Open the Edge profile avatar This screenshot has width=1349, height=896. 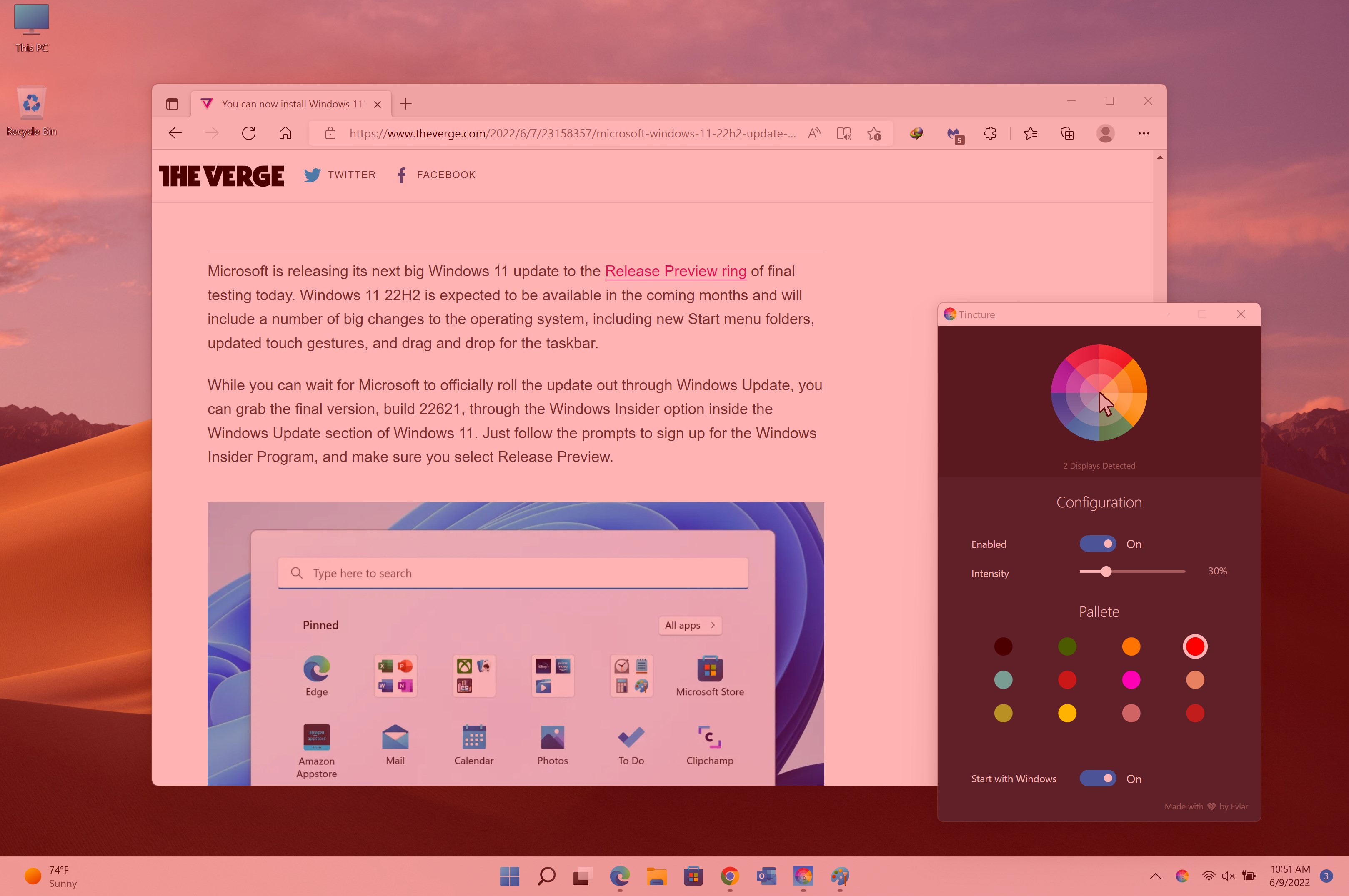click(x=1105, y=133)
